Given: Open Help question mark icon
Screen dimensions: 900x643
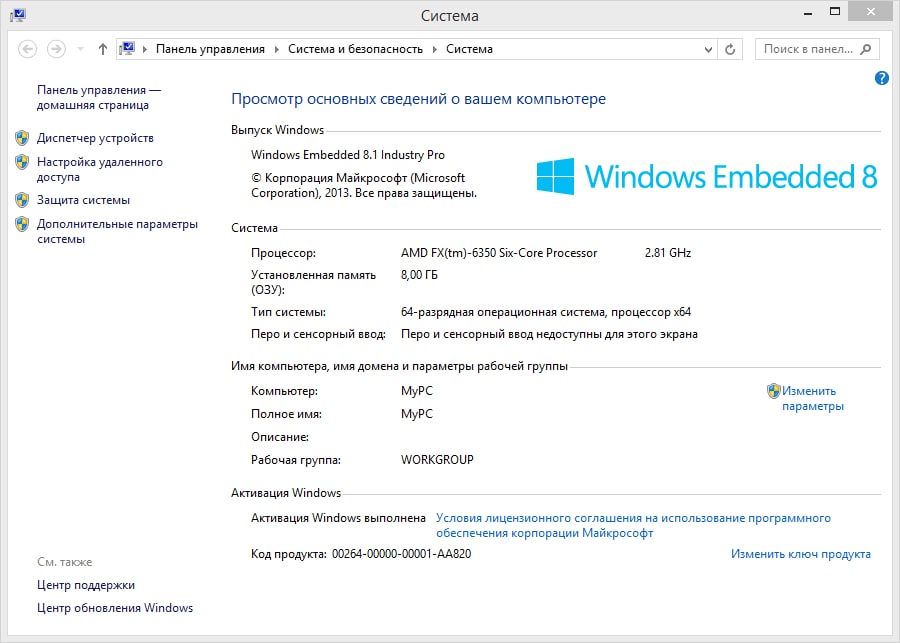Looking at the screenshot, I should (882, 78).
